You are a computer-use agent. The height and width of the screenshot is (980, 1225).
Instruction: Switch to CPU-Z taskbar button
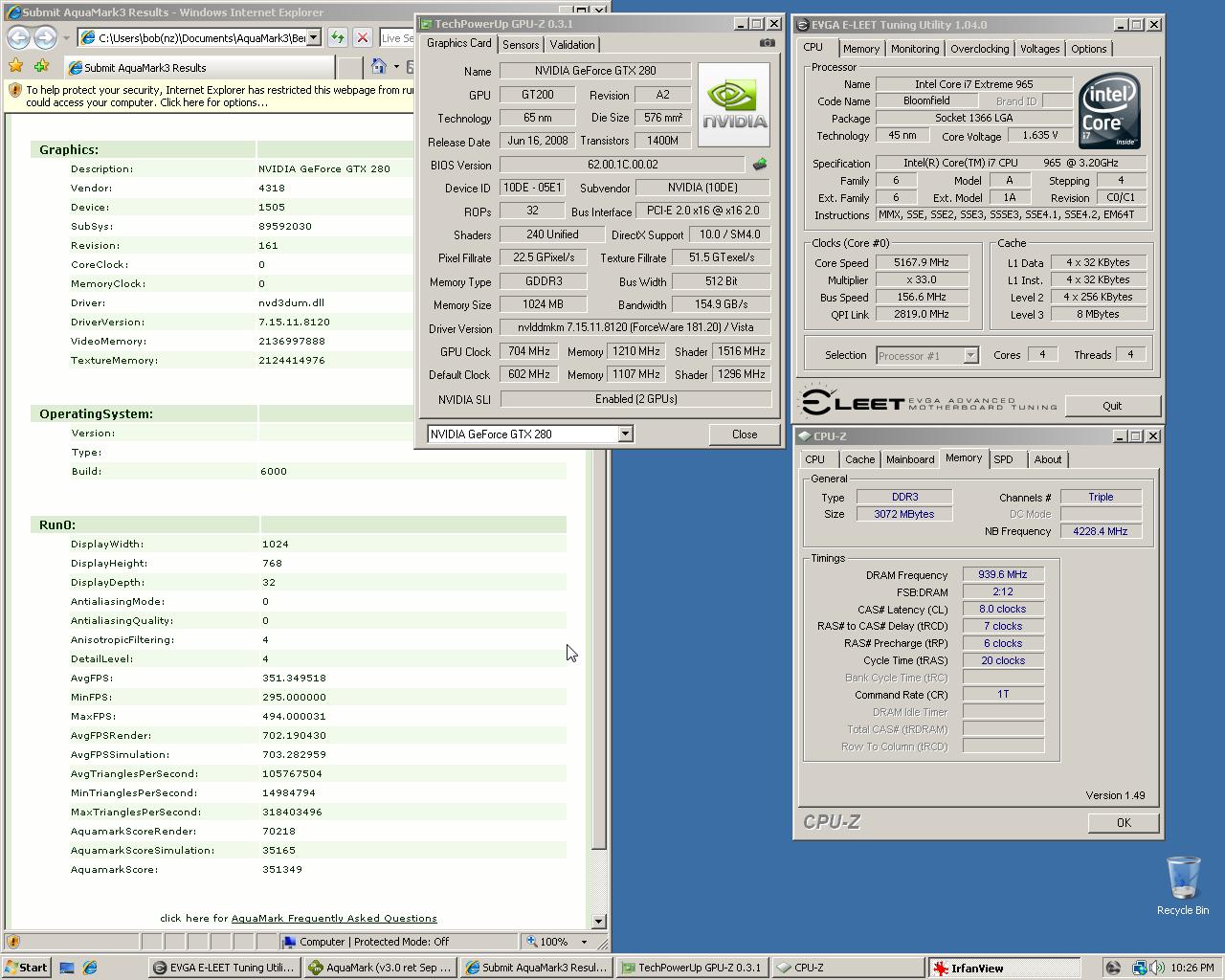847,968
